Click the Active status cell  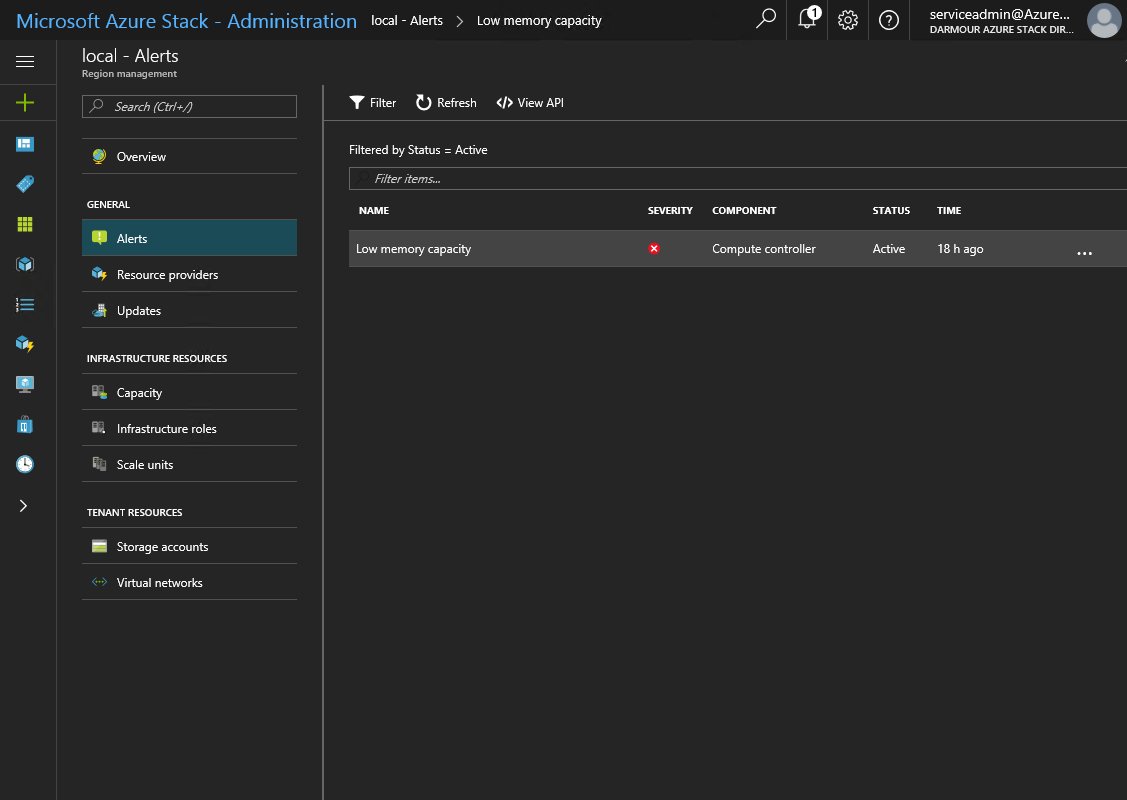coord(889,249)
